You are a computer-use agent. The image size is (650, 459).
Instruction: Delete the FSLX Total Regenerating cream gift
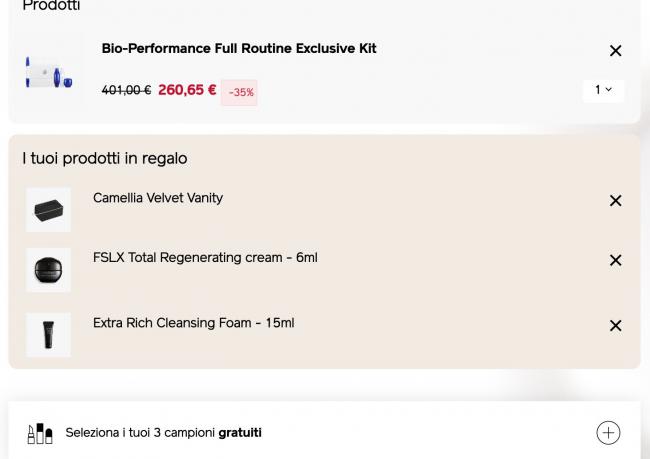point(615,260)
